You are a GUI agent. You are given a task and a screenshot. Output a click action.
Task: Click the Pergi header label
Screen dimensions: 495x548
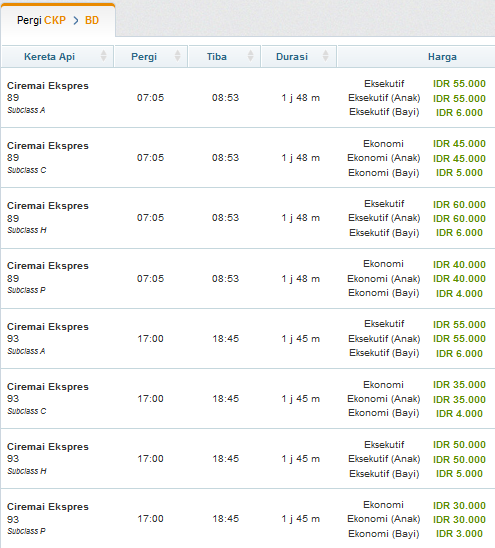tap(144, 57)
